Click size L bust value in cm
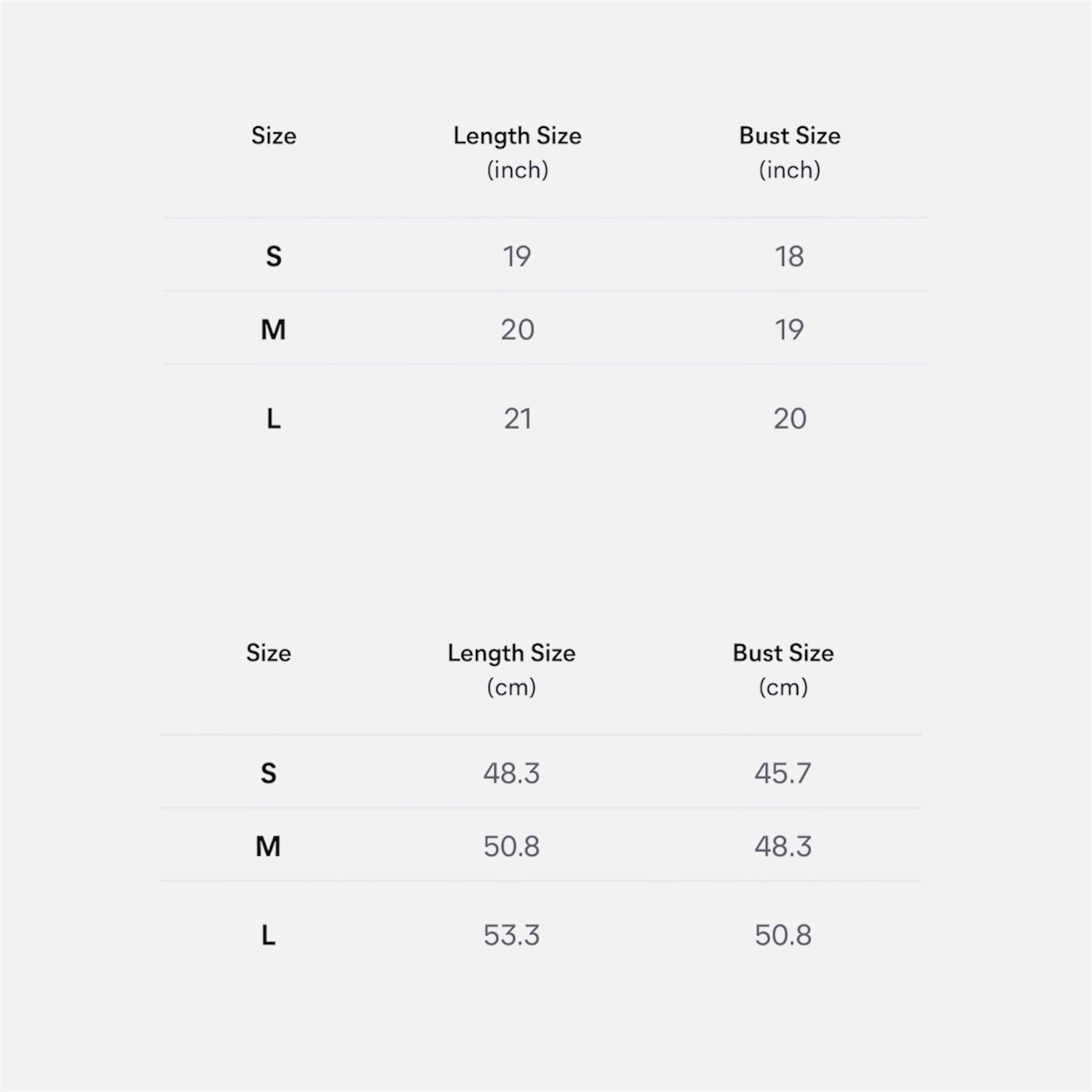Viewport: 1092px width, 1092px height. [783, 935]
